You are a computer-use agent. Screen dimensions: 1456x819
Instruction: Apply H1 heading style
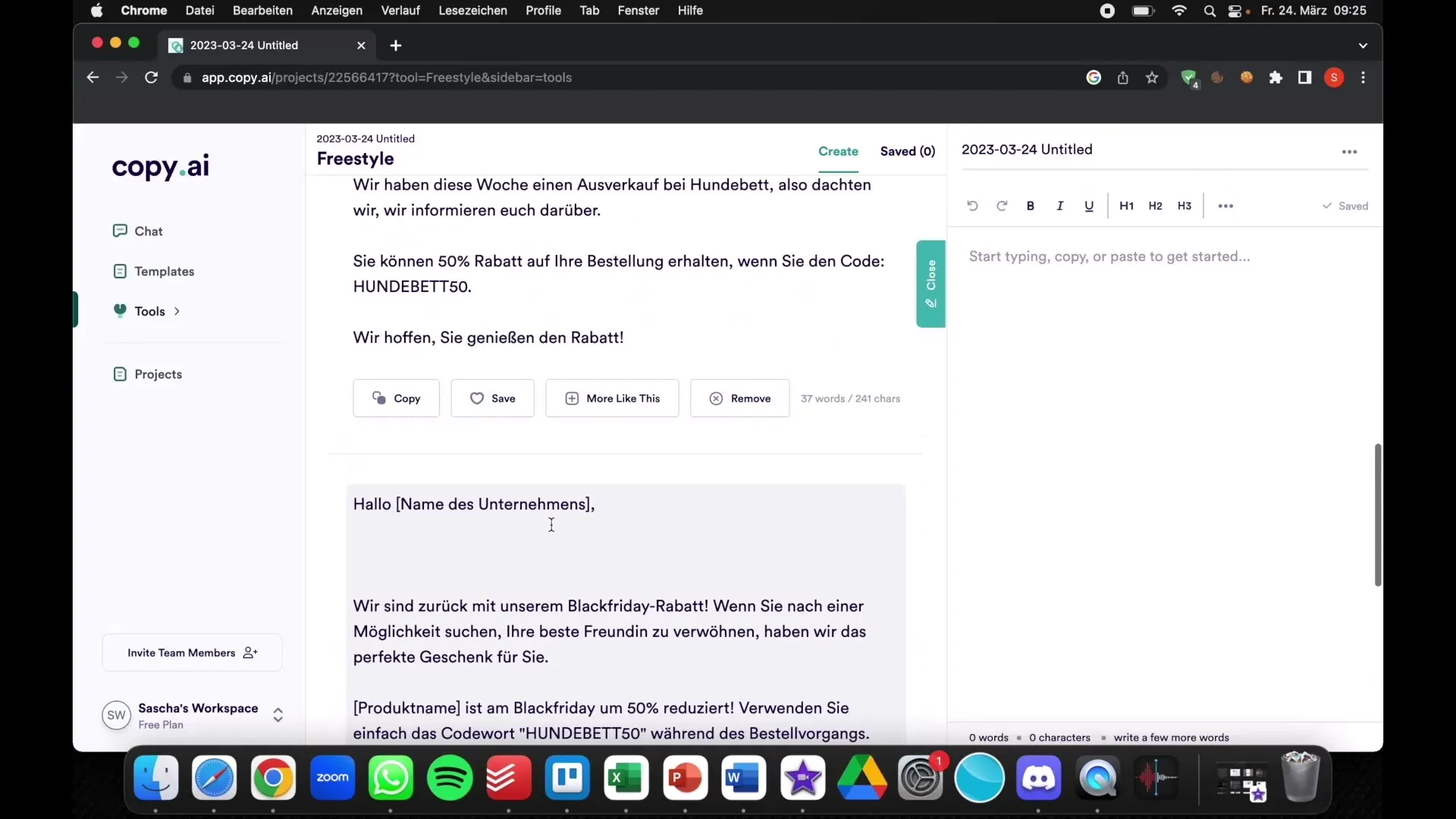click(1126, 206)
